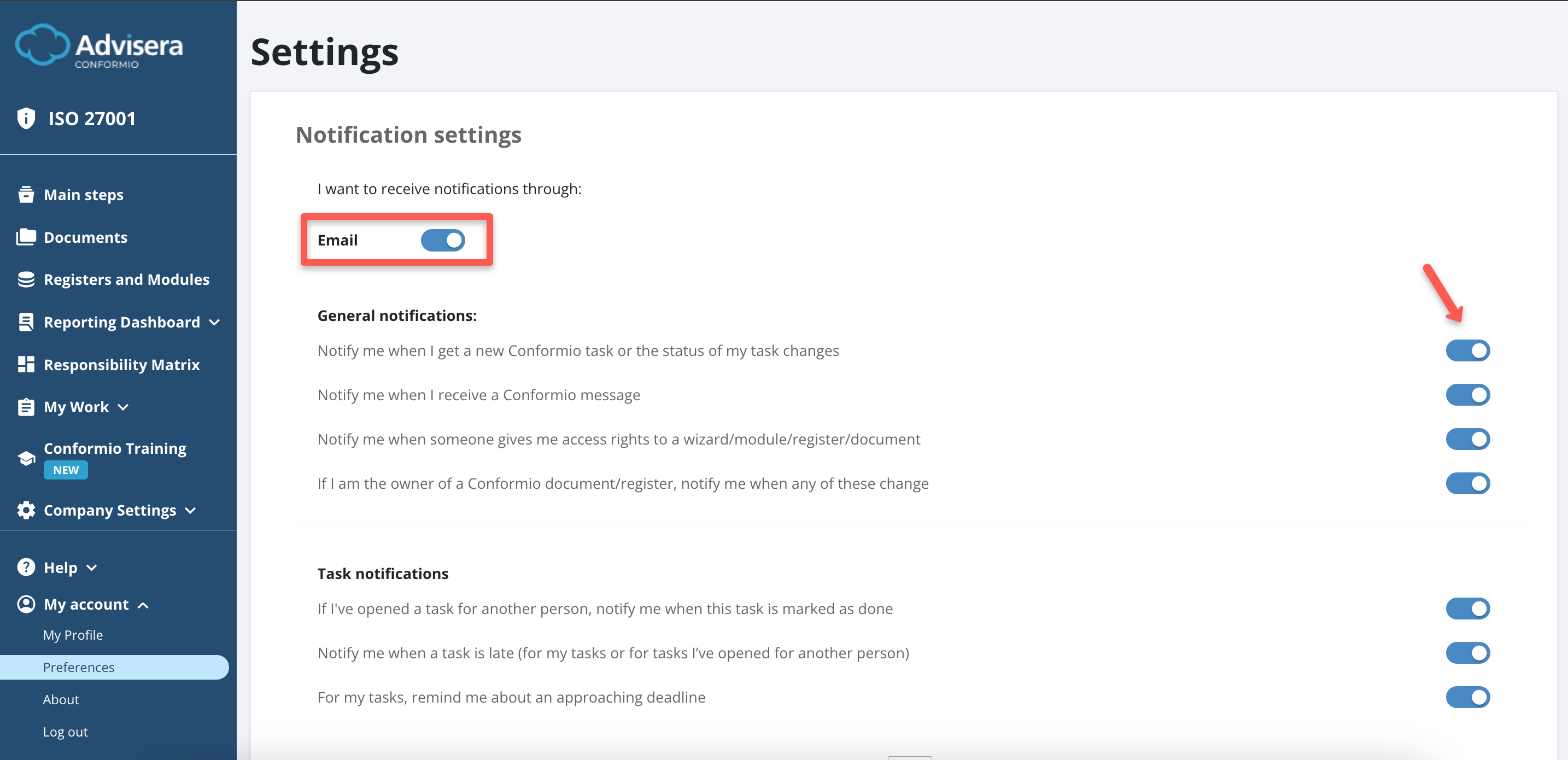
Task: Click the ISO 27001 shield icon
Action: tap(27, 118)
